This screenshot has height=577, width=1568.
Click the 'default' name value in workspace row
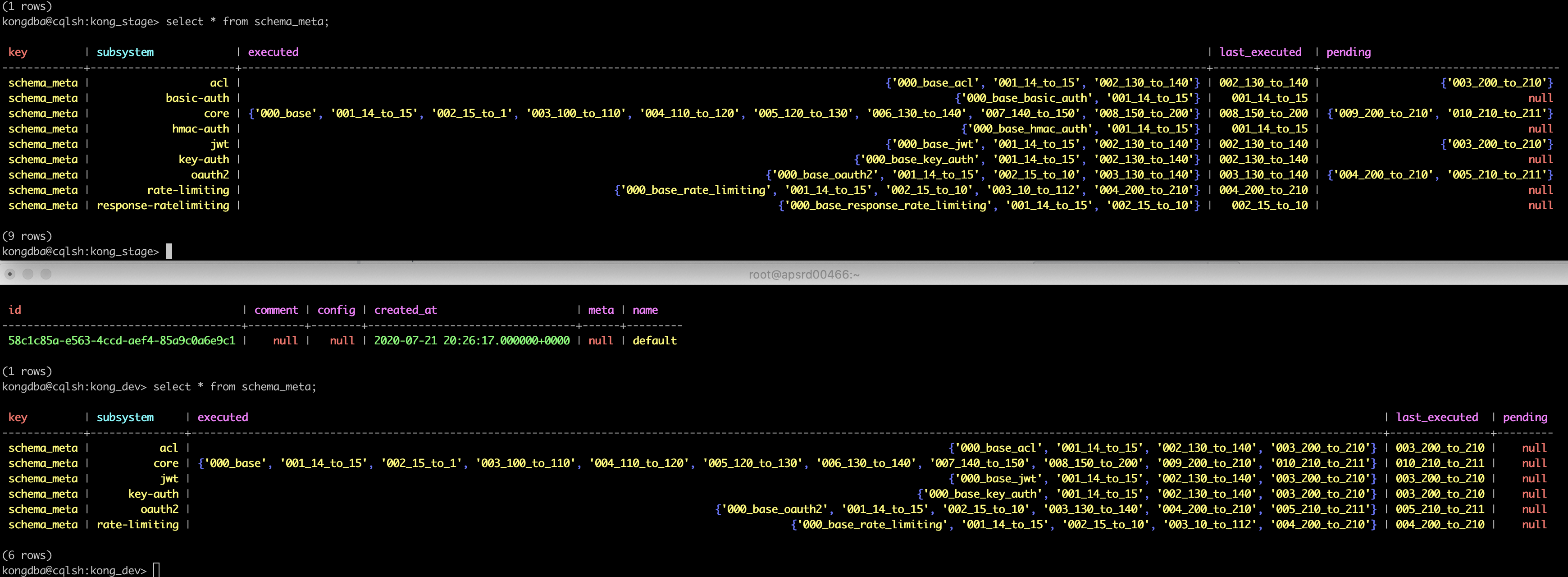pos(654,341)
